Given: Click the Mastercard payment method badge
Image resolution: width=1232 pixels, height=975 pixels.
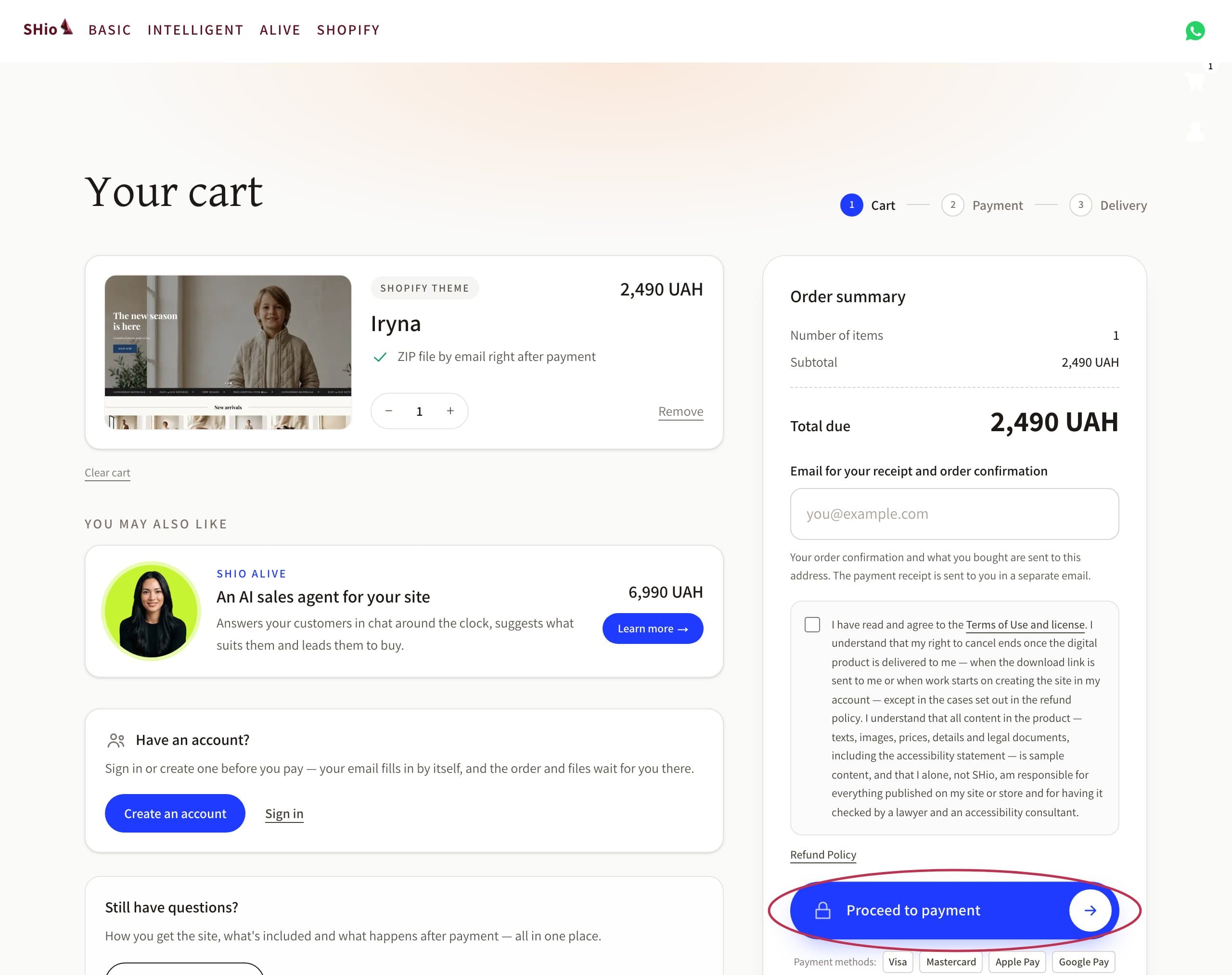Looking at the screenshot, I should (950, 962).
